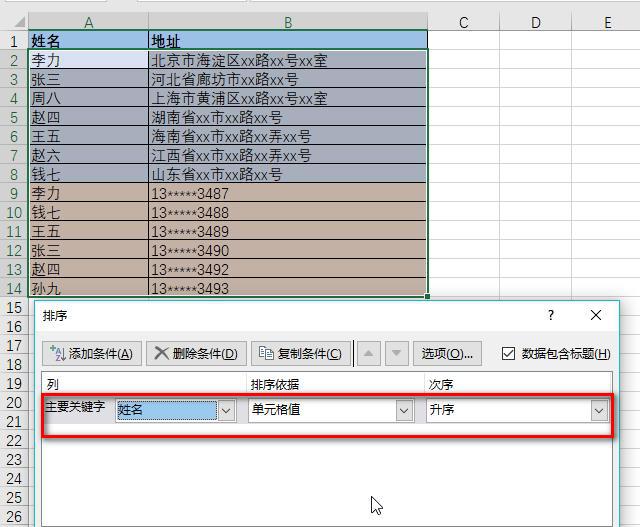Image resolution: width=640 pixels, height=527 pixels.
Task: Click the 地址 header cell B1
Action: tap(288, 41)
